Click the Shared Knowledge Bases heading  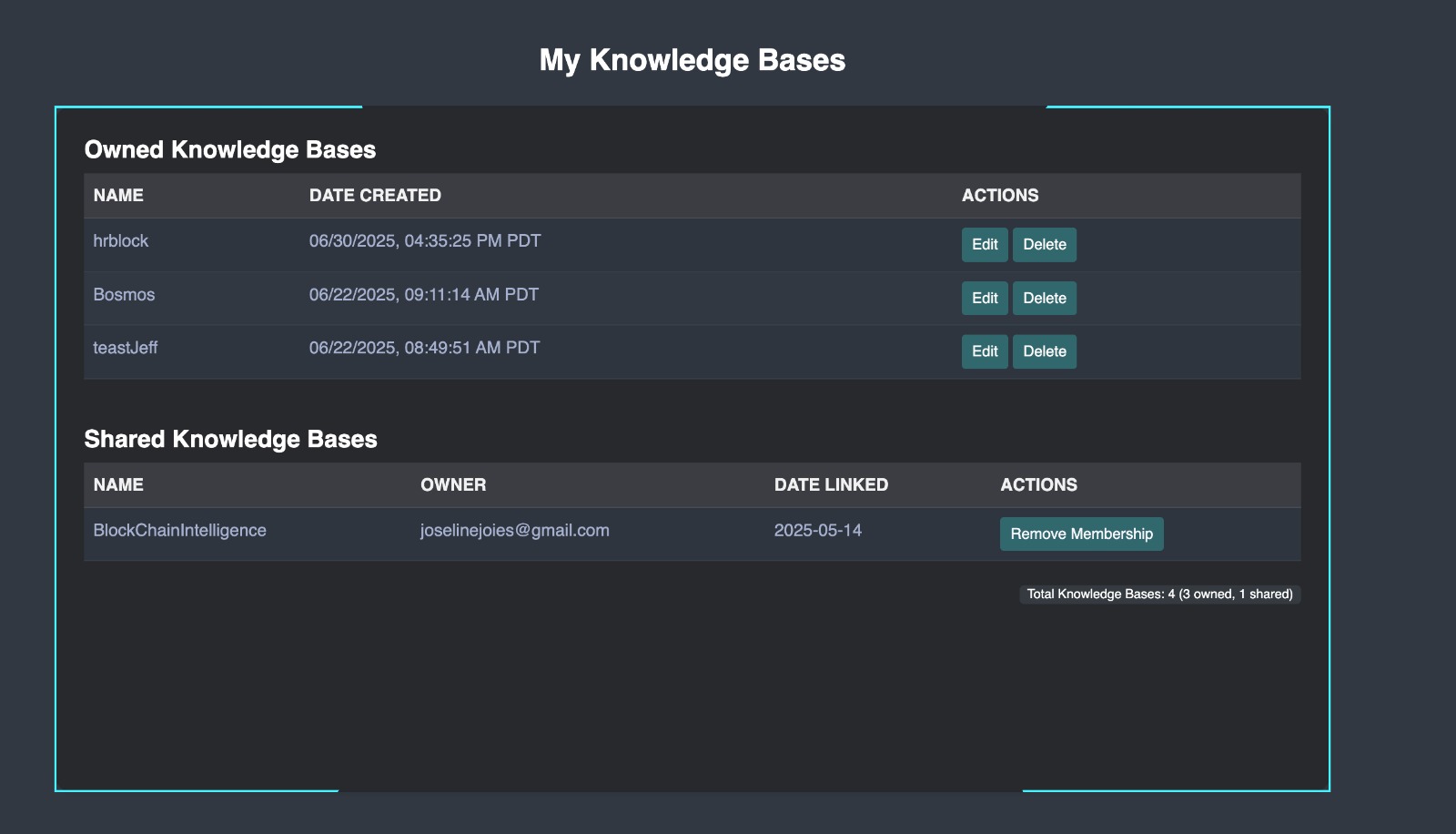coord(231,439)
